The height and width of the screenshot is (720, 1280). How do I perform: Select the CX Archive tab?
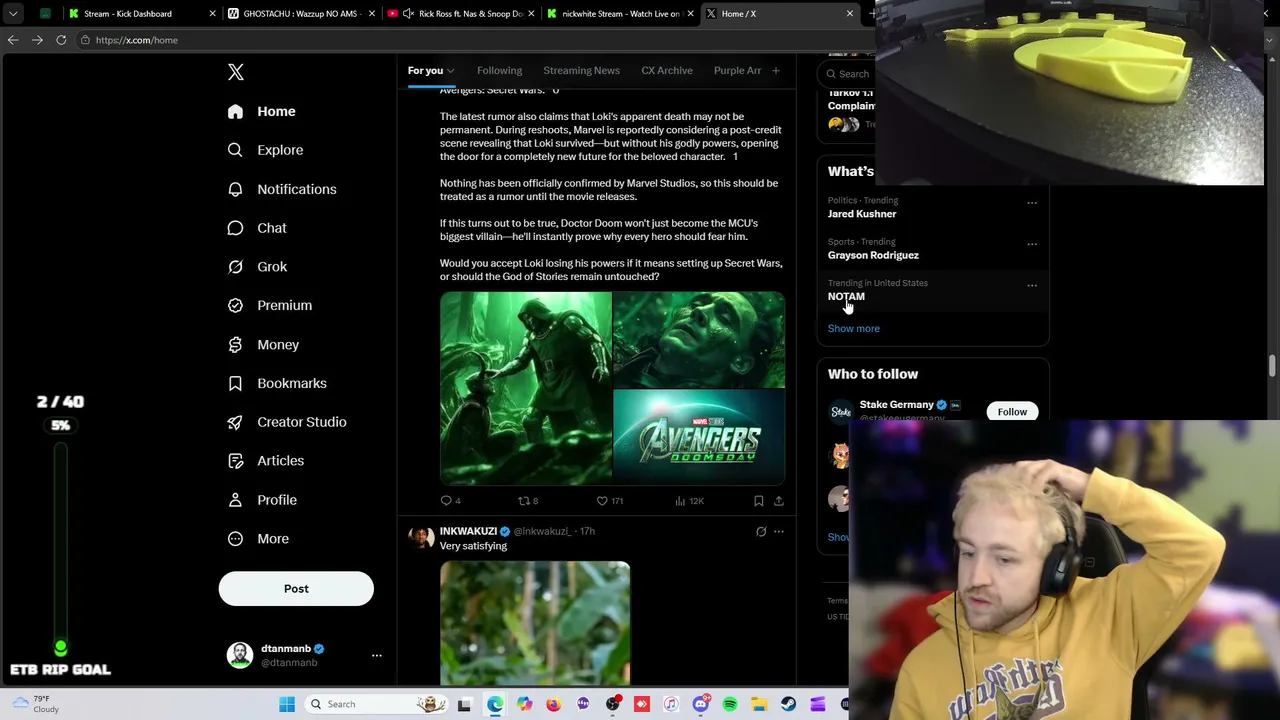(667, 71)
